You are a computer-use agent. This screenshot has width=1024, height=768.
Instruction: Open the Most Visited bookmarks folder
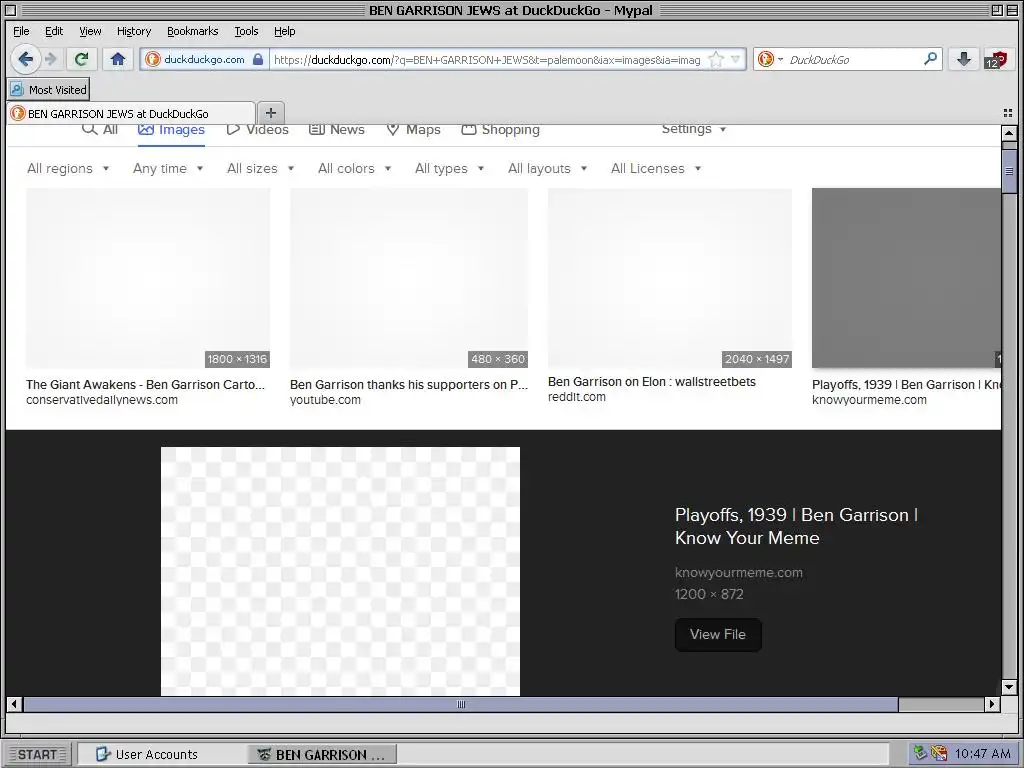[49, 89]
